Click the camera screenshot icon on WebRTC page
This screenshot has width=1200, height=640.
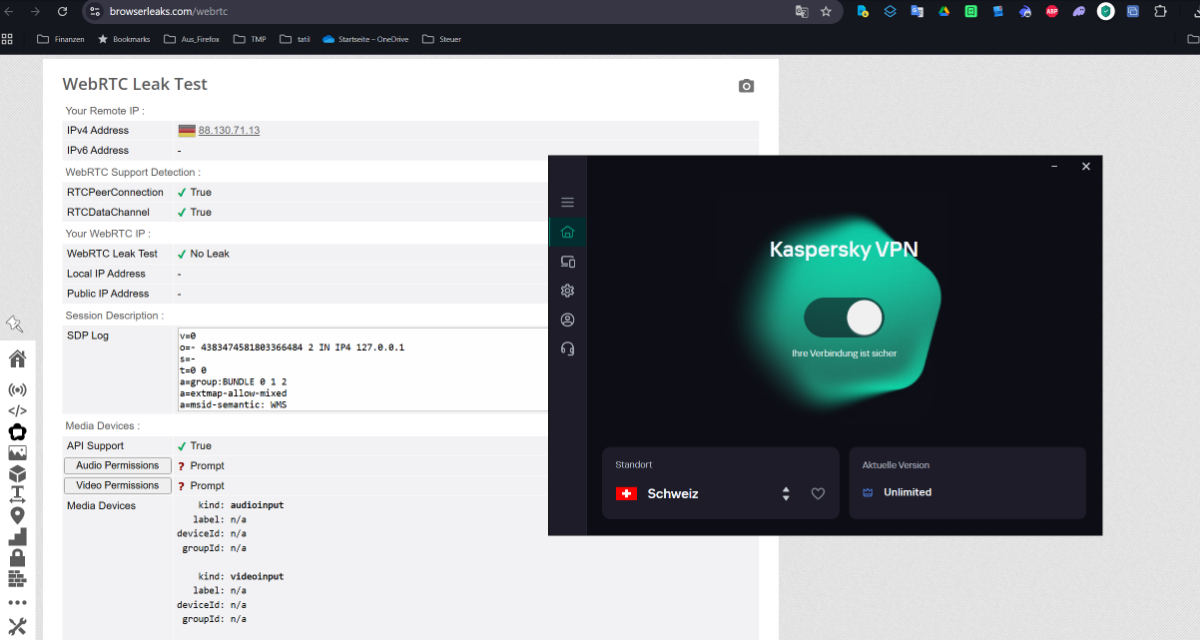(x=746, y=86)
